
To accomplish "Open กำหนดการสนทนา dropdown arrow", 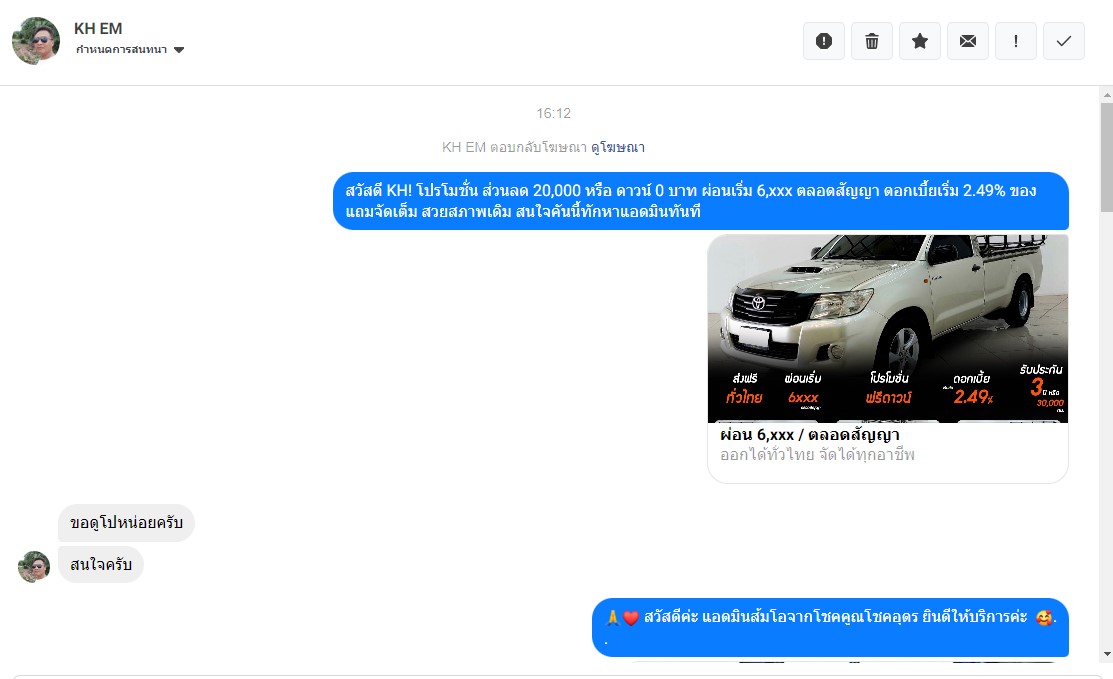I will pos(179,50).
